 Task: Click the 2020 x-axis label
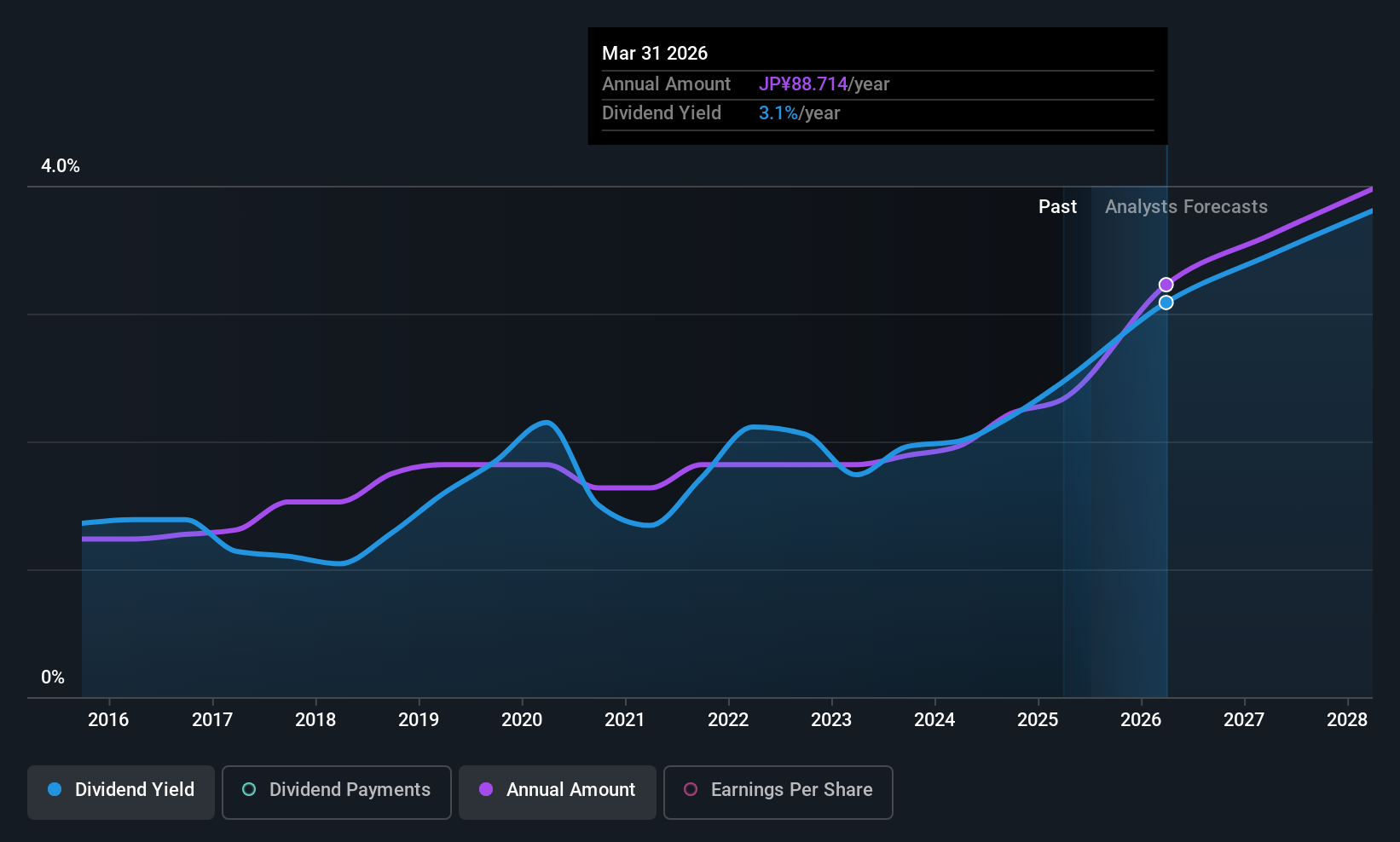[x=522, y=720]
